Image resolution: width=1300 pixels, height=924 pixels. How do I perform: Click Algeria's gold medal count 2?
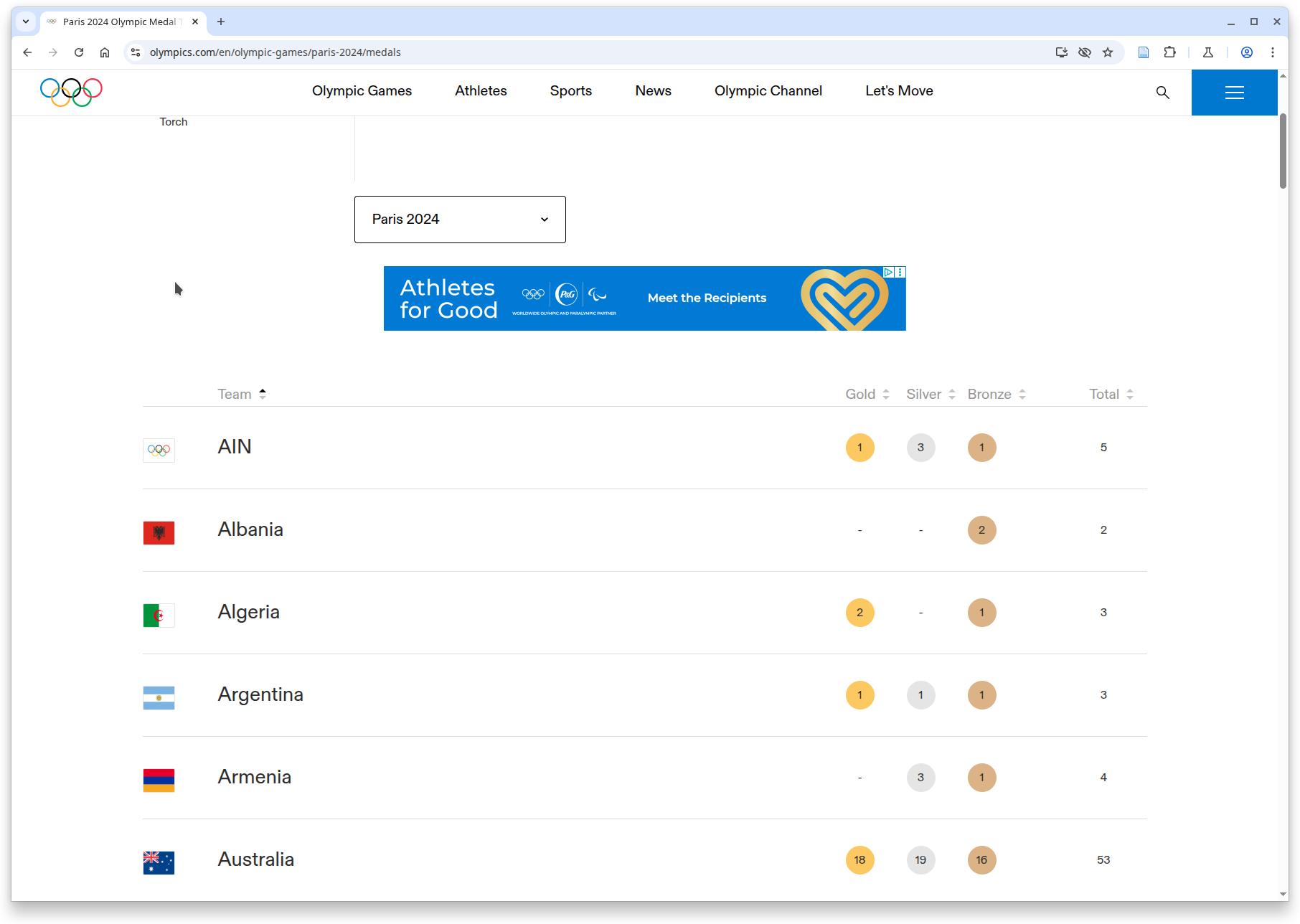click(859, 613)
